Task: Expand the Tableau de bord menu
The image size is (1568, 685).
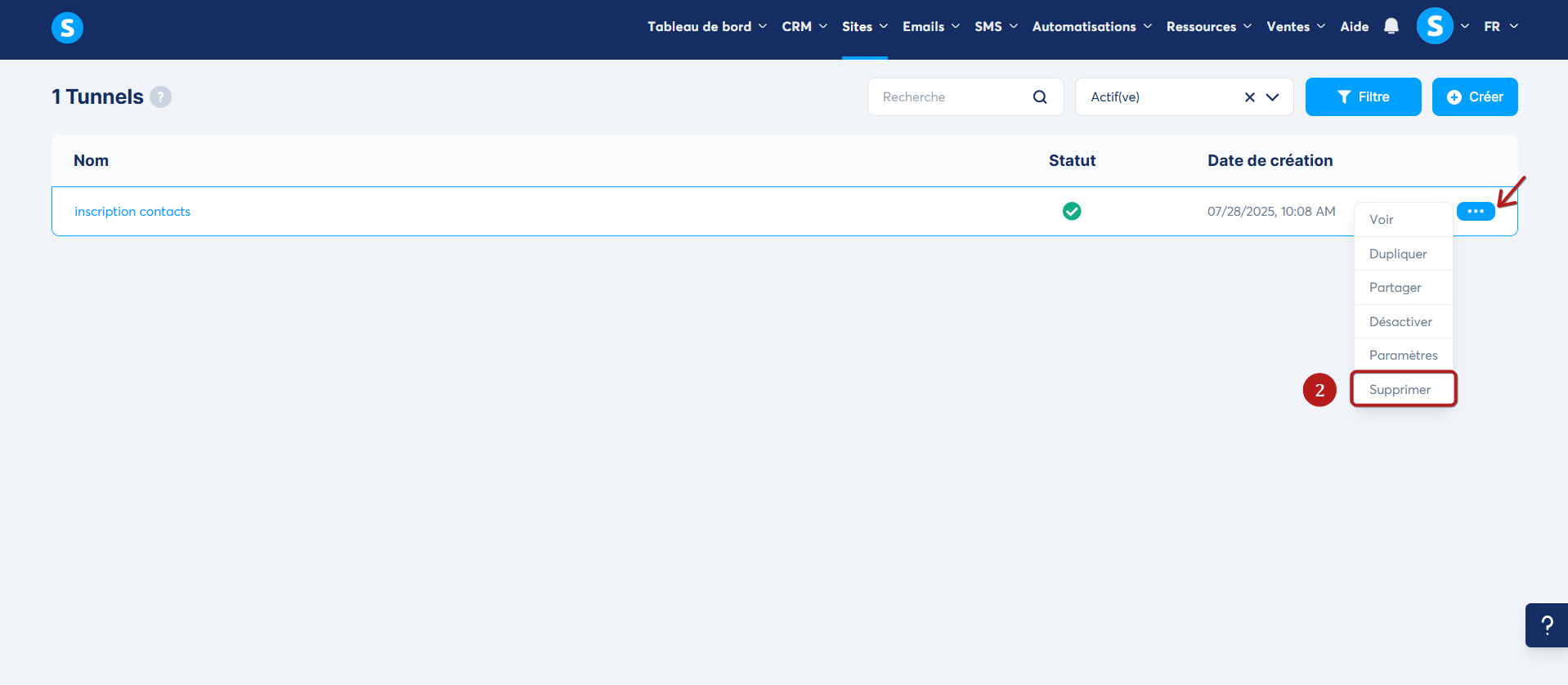Action: click(x=707, y=26)
